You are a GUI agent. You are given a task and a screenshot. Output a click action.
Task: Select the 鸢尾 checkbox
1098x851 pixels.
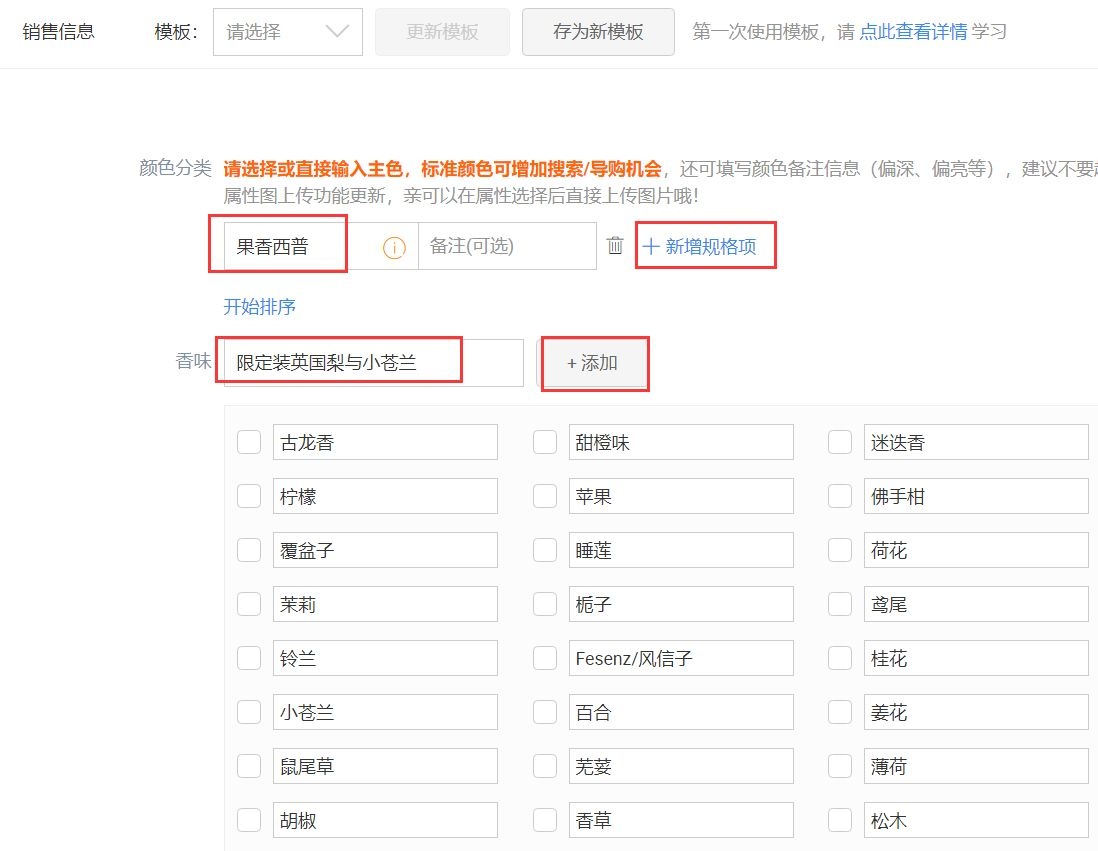click(840, 604)
